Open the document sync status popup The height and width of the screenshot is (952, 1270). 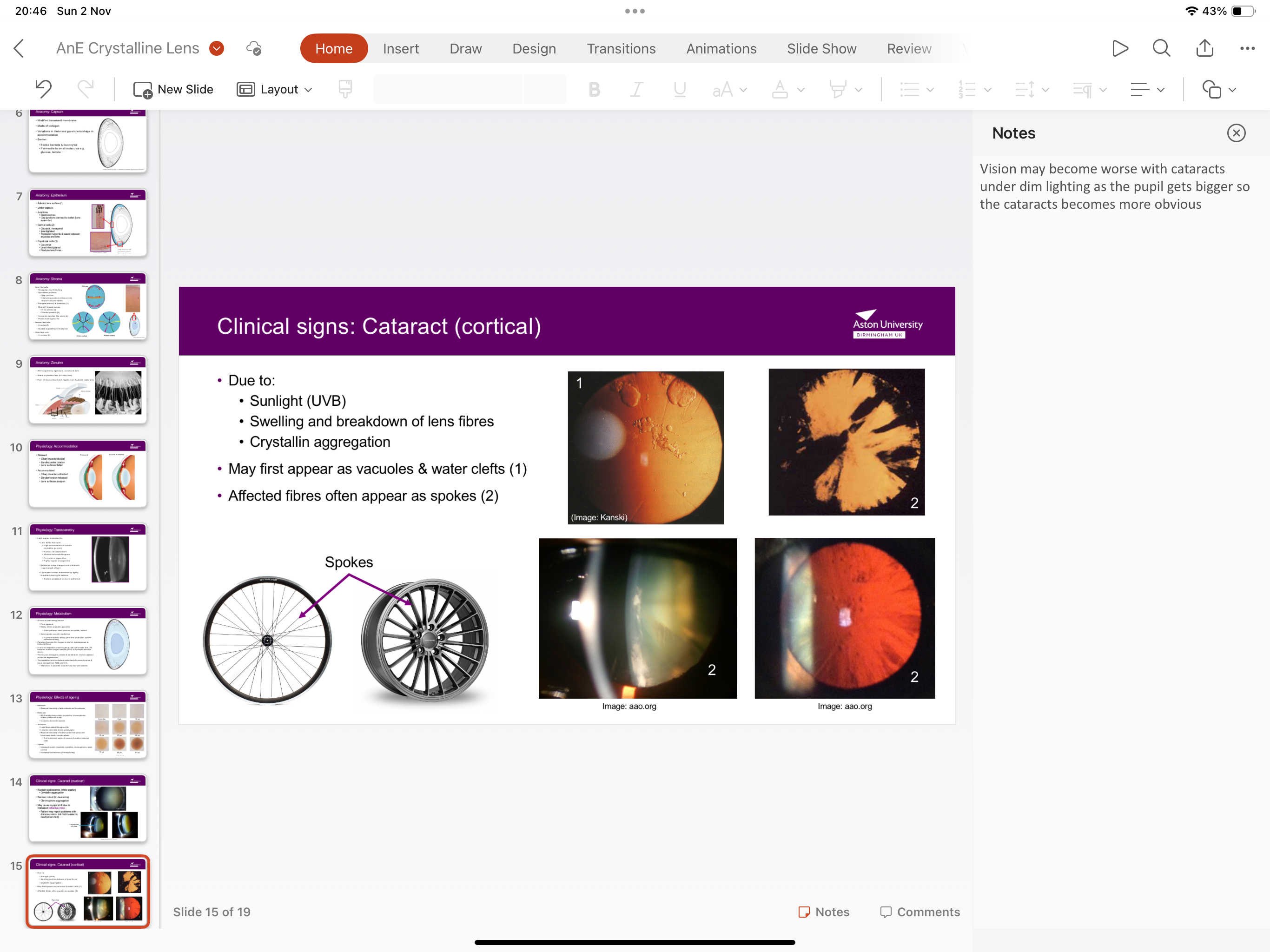click(x=254, y=48)
